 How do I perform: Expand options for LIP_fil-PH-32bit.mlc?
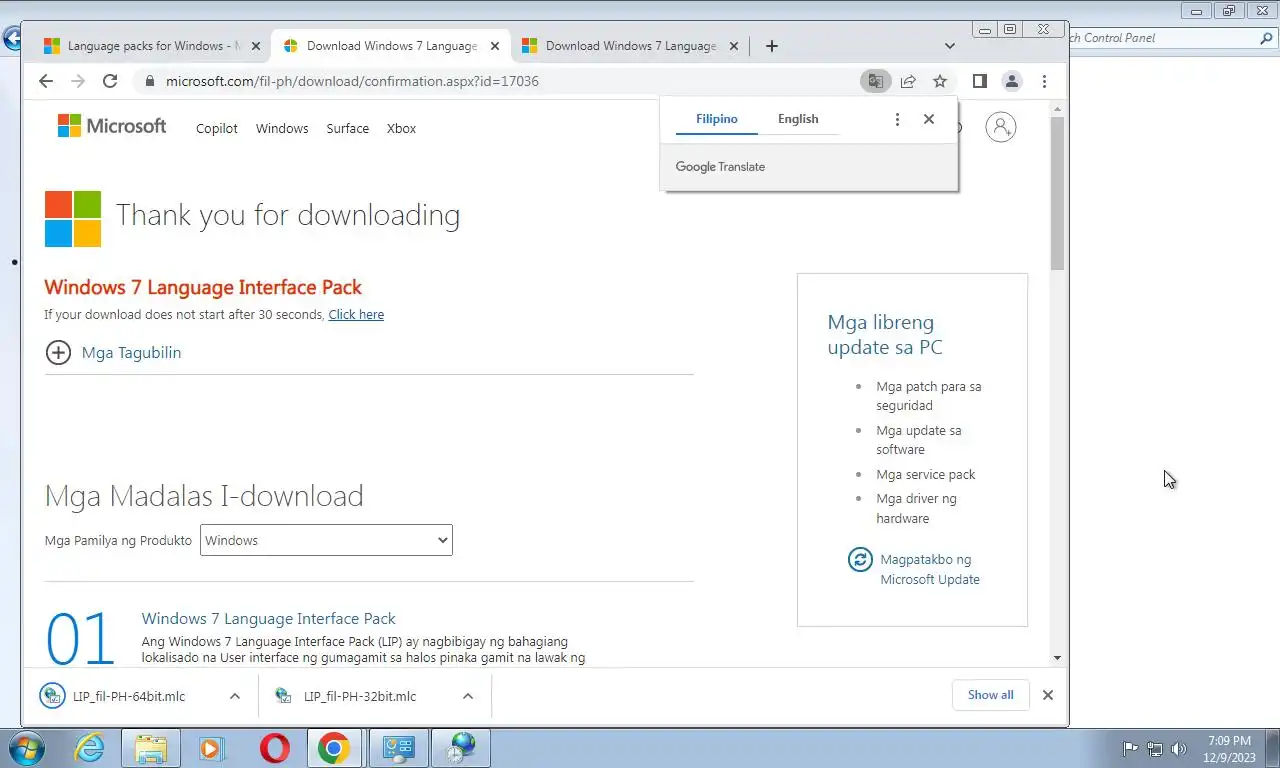point(468,696)
